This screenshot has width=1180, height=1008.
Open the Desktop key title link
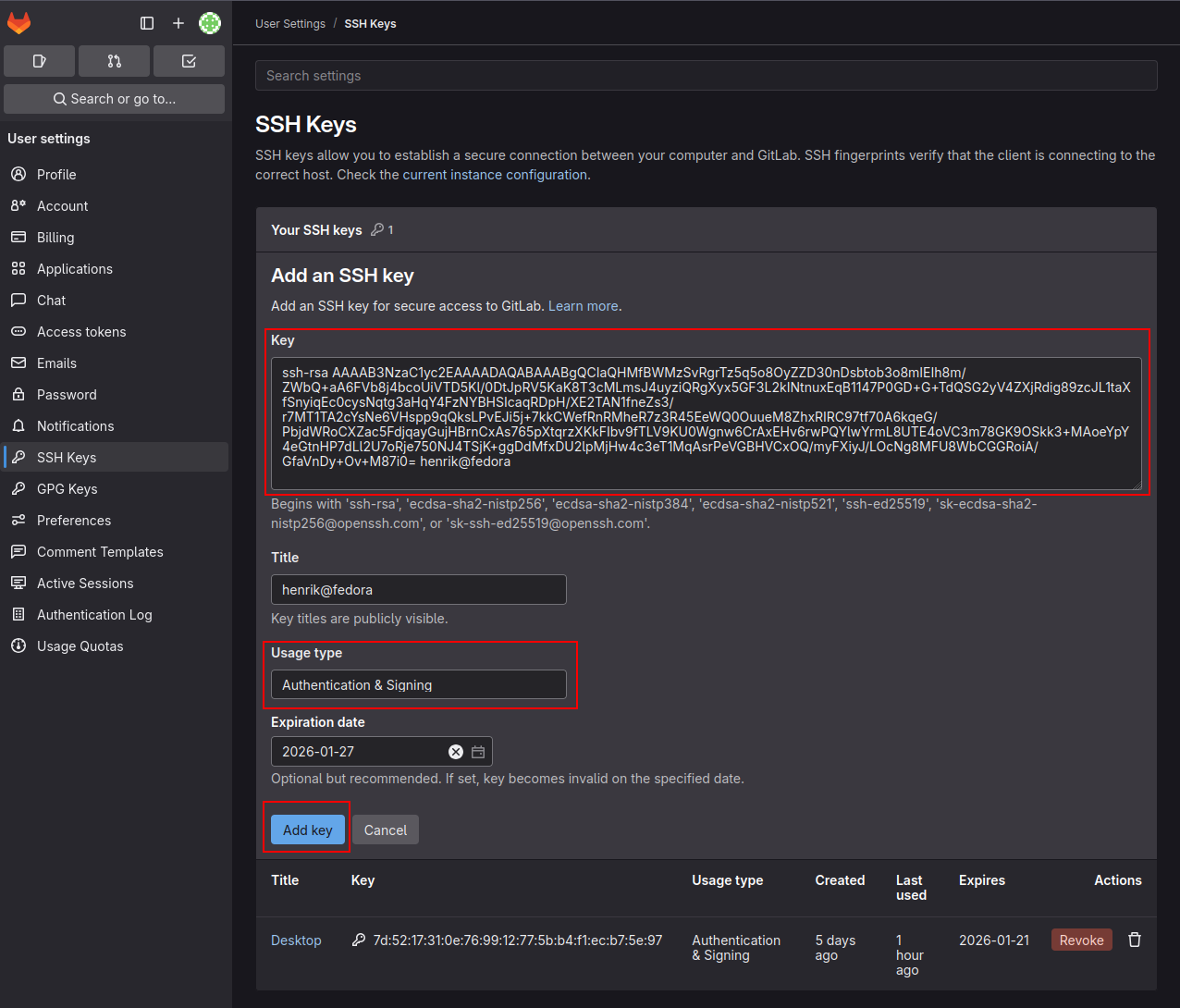(x=296, y=940)
